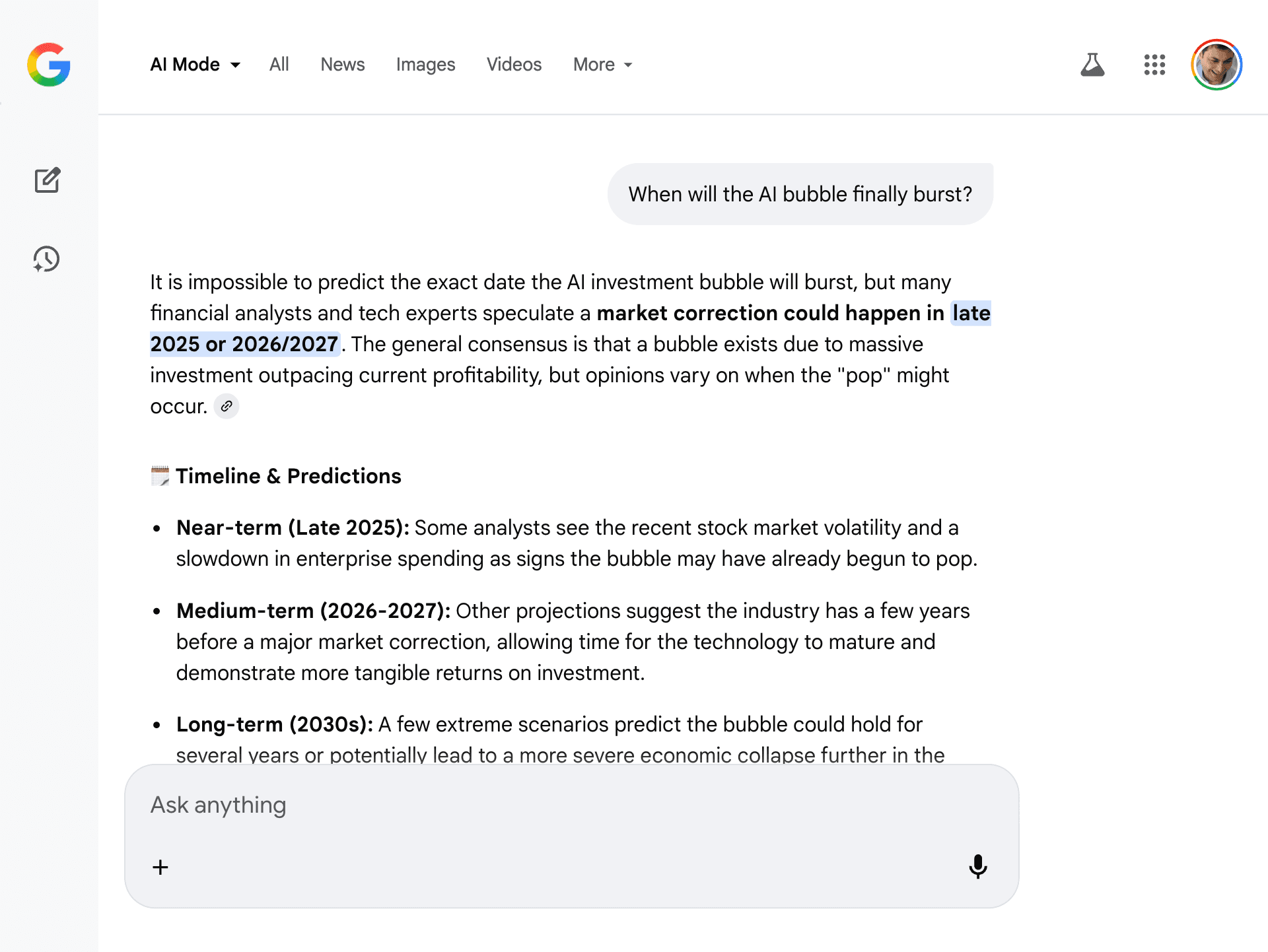
Task: Open AI Mode history icon
Action: (x=46, y=259)
